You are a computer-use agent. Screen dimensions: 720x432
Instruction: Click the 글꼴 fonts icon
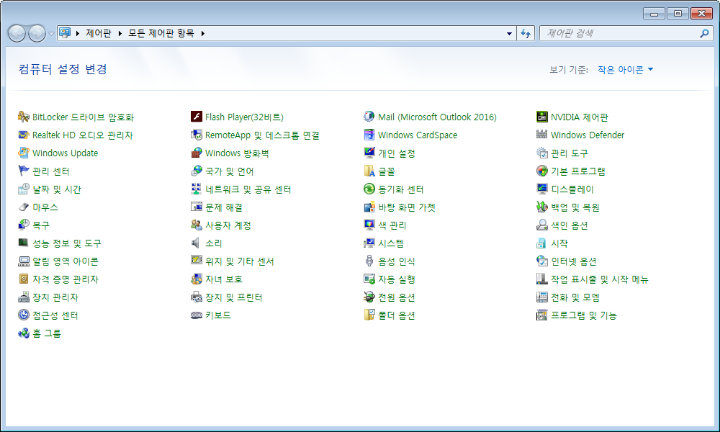click(369, 171)
